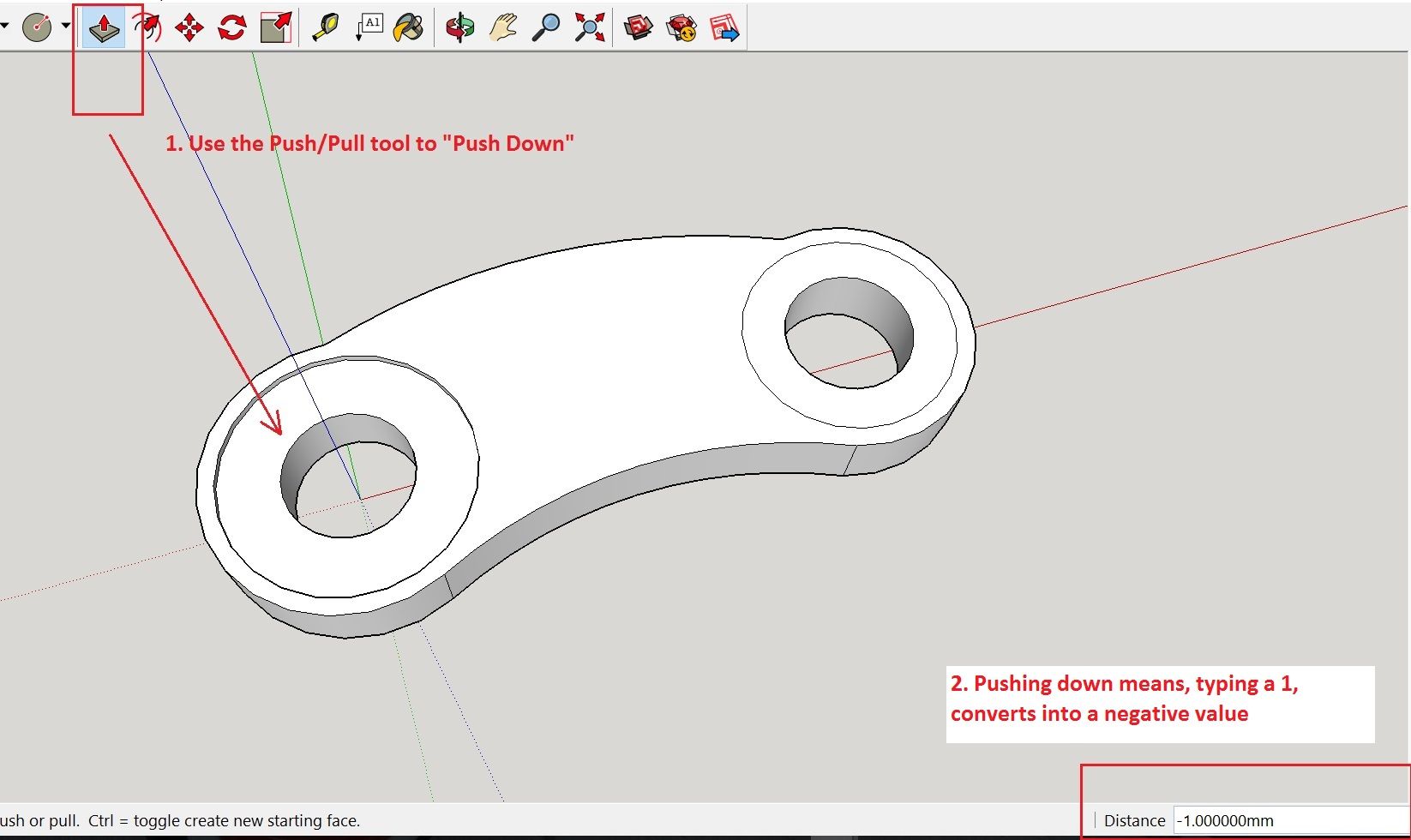
Task: Select the protractor-style tool icon
Action: tap(39, 27)
